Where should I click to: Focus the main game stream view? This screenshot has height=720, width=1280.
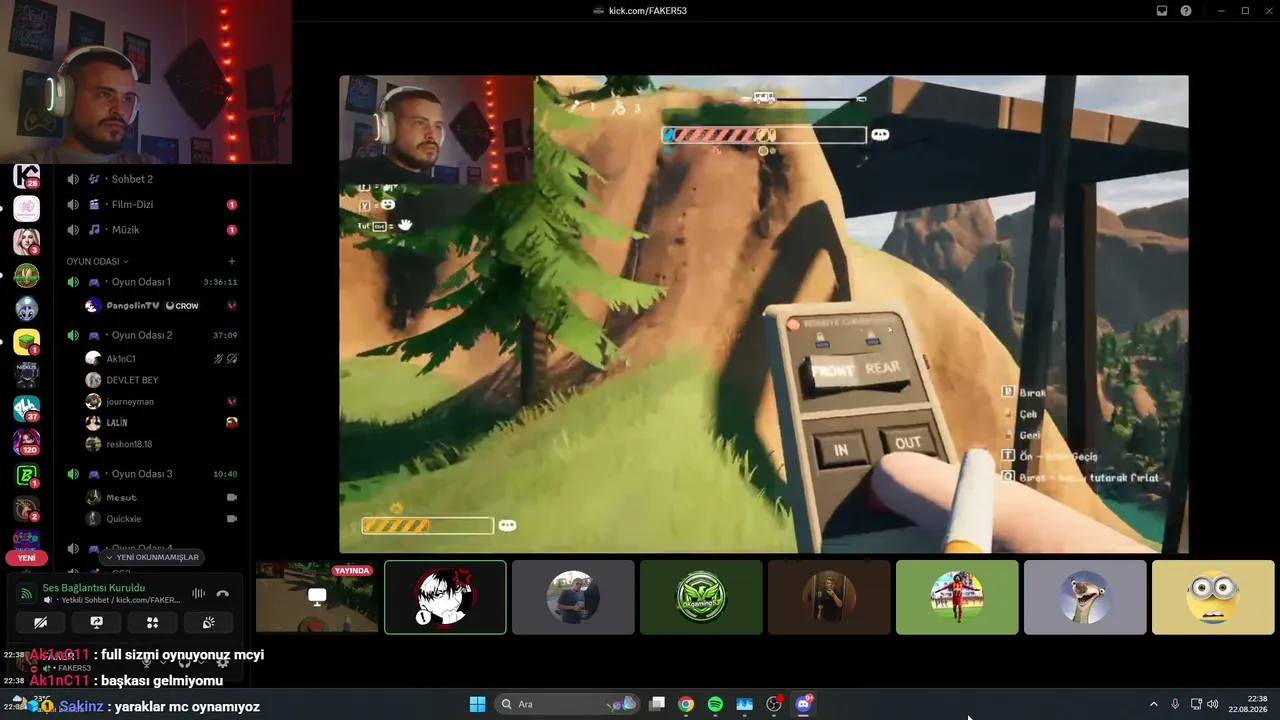(x=764, y=314)
